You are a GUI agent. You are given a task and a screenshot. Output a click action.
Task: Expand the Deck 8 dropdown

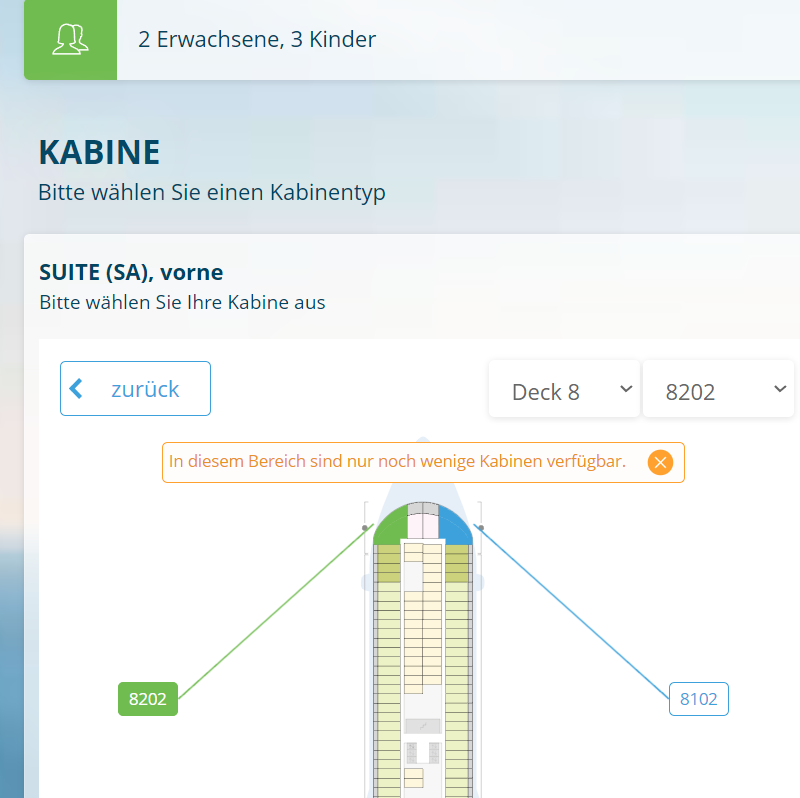[x=564, y=390]
